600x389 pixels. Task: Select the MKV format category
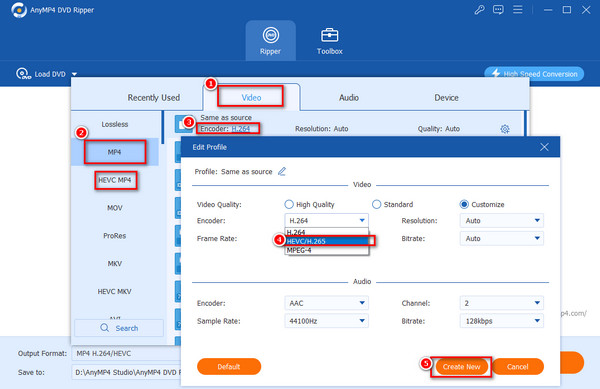coord(115,264)
